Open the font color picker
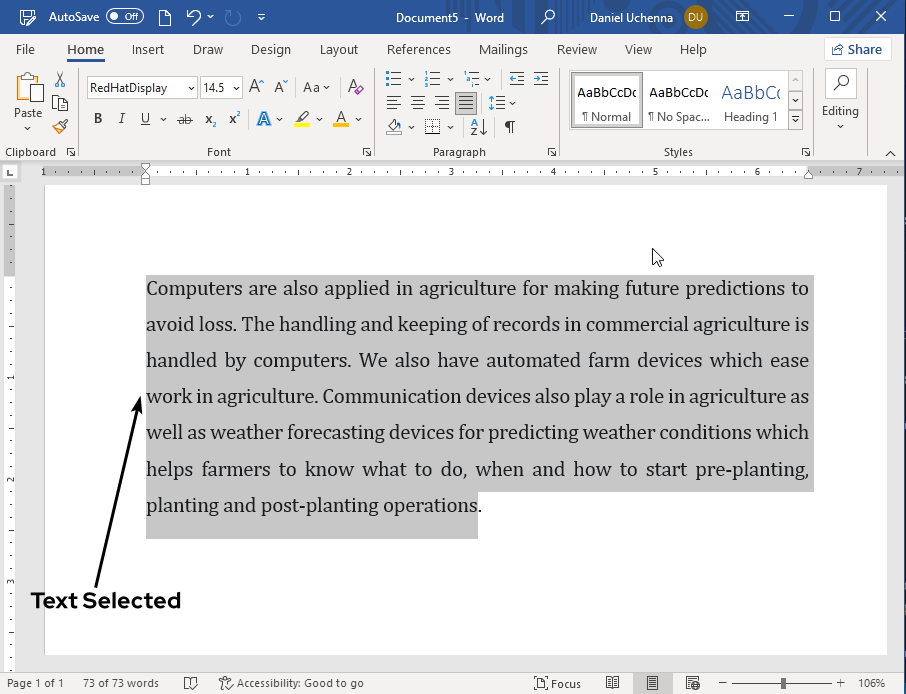 359,118
